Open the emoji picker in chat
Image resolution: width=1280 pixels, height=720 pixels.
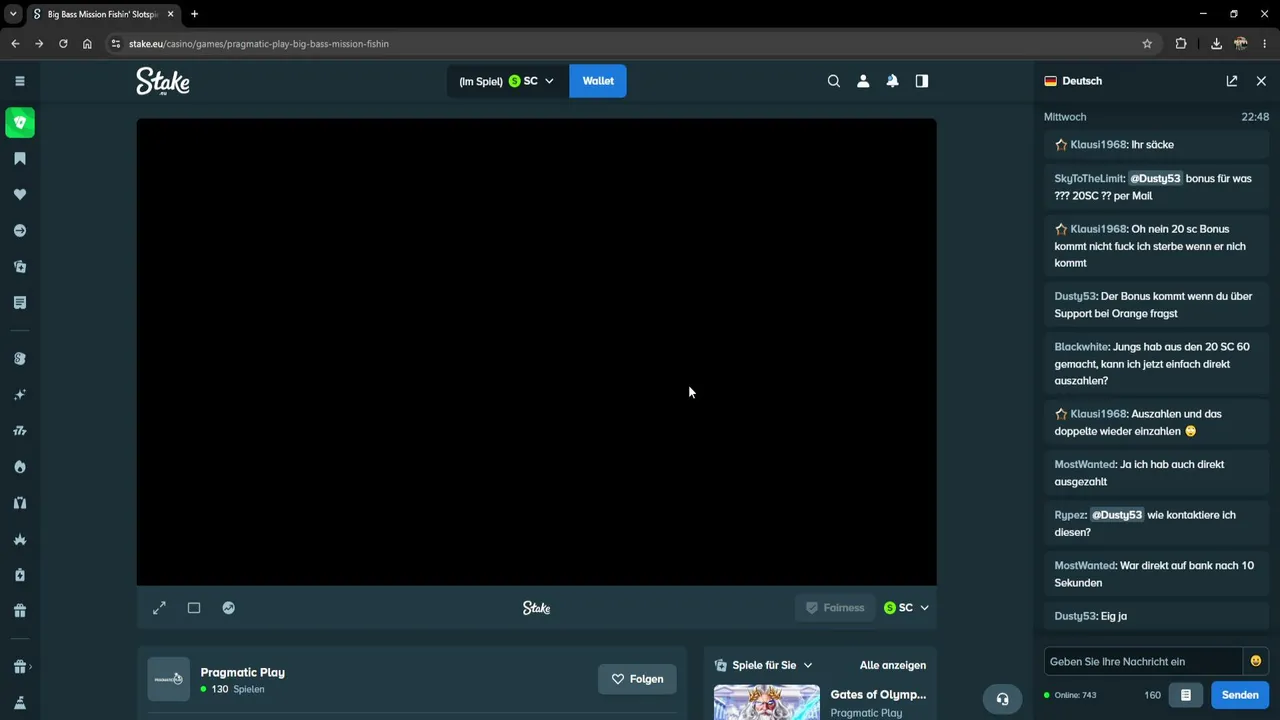coord(1256,661)
